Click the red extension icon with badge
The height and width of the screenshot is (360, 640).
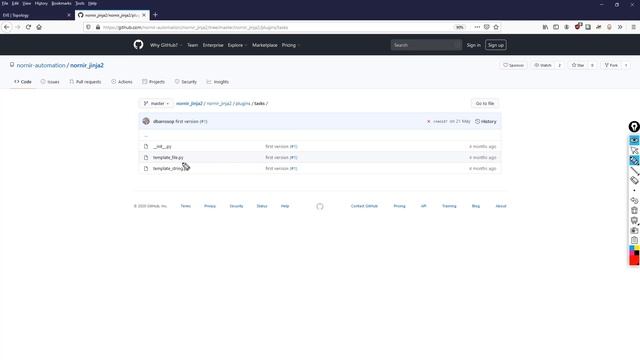(578, 27)
